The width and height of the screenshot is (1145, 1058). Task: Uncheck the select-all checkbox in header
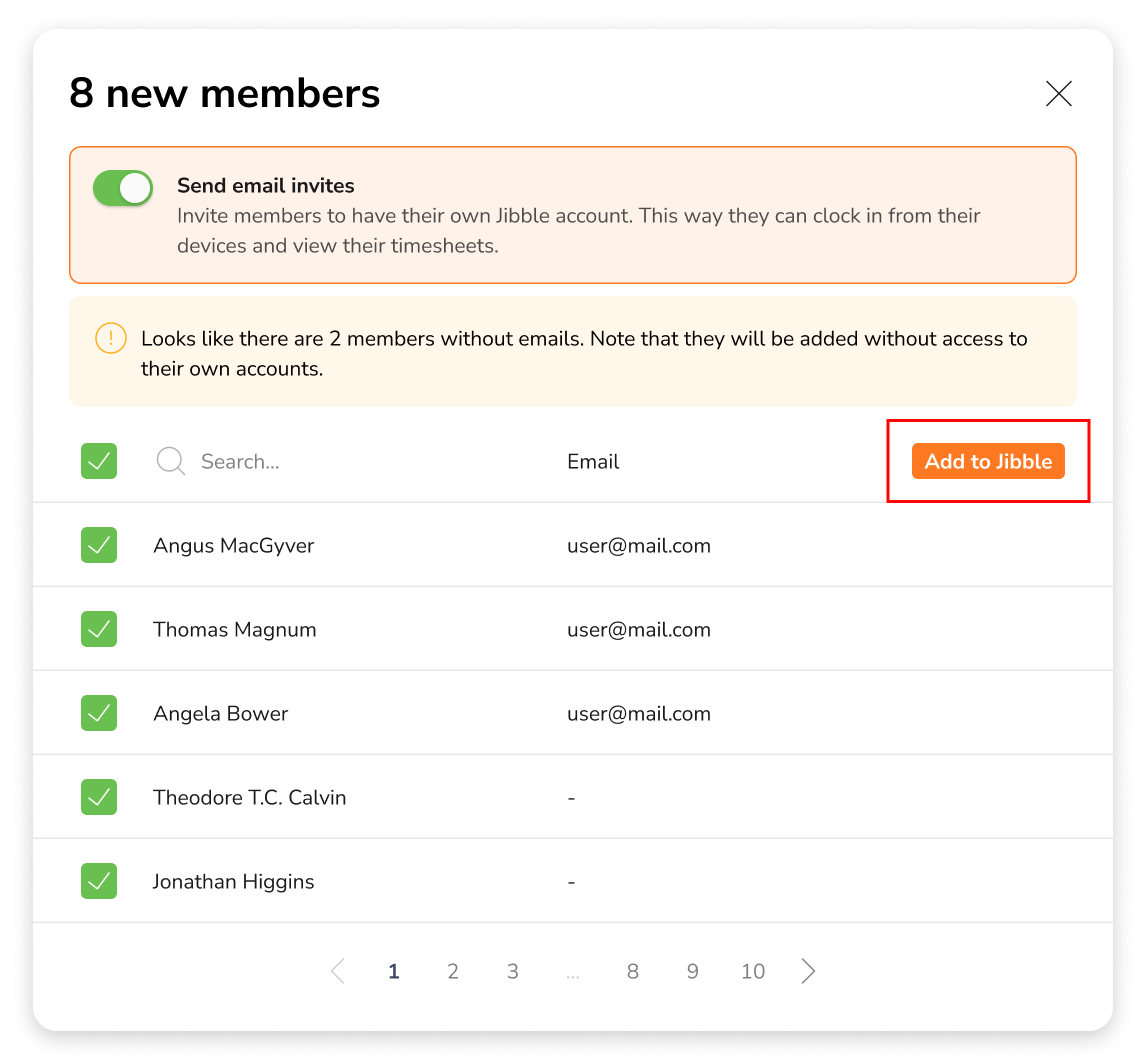(99, 461)
